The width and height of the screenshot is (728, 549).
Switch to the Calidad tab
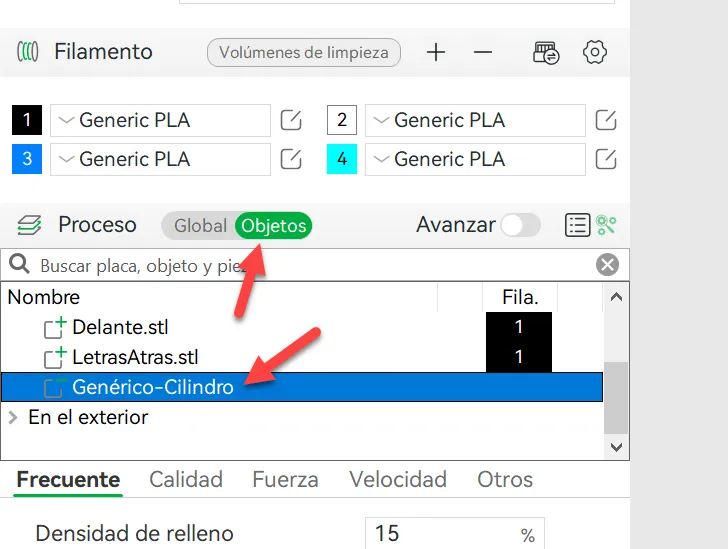click(186, 479)
